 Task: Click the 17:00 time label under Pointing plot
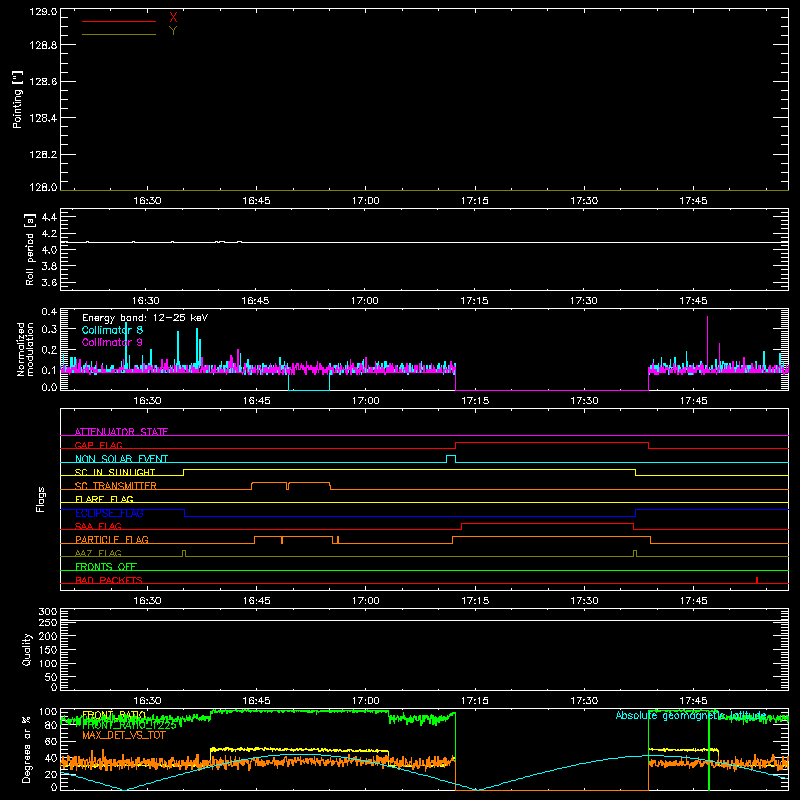tap(366, 201)
